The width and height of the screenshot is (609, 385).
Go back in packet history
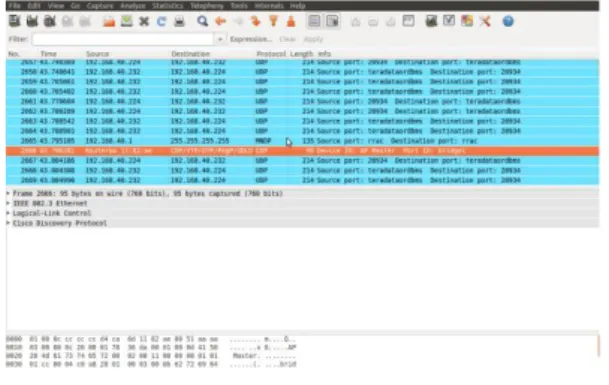pyautogui.click(x=220, y=21)
